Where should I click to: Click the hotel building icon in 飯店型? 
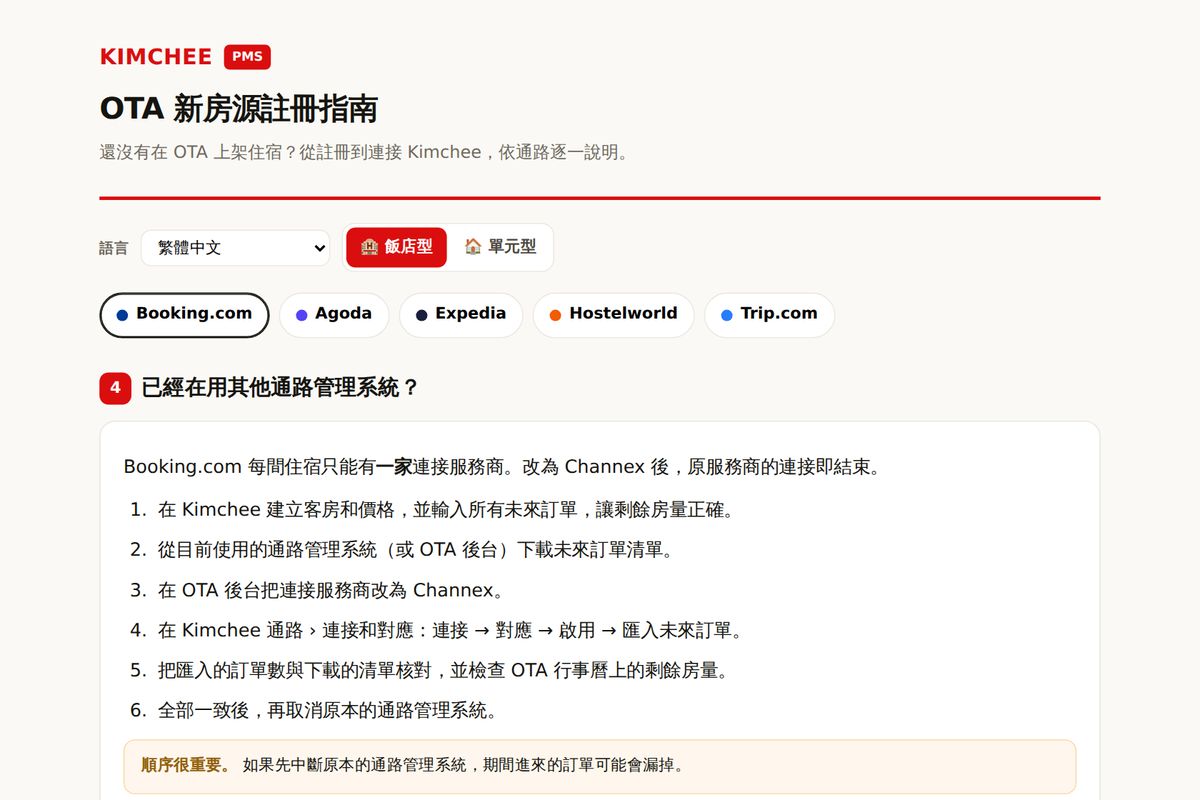[369, 247]
